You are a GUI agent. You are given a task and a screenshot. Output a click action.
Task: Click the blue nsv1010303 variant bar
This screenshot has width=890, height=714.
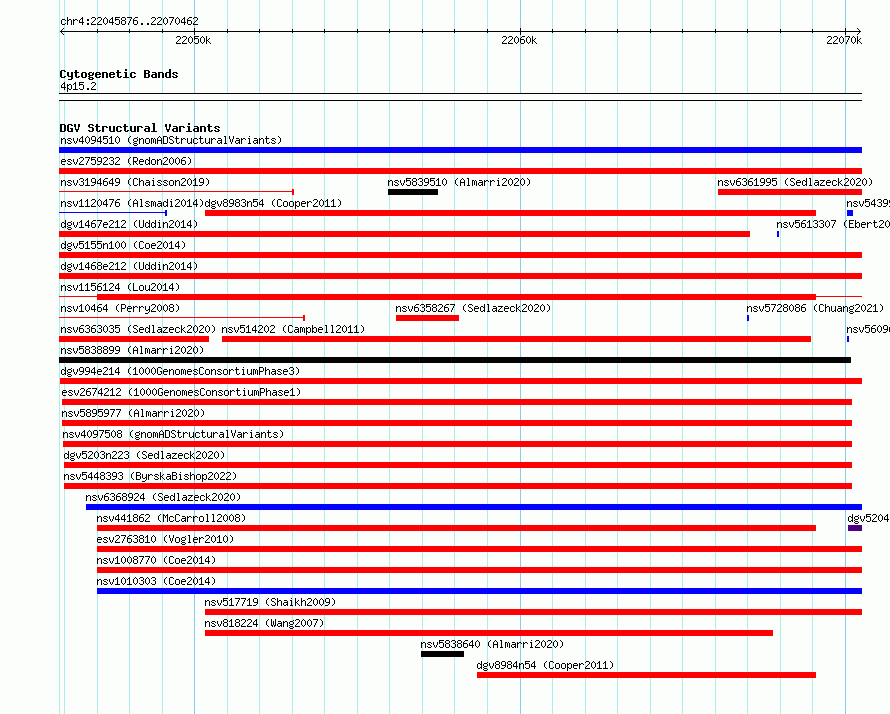click(x=480, y=591)
